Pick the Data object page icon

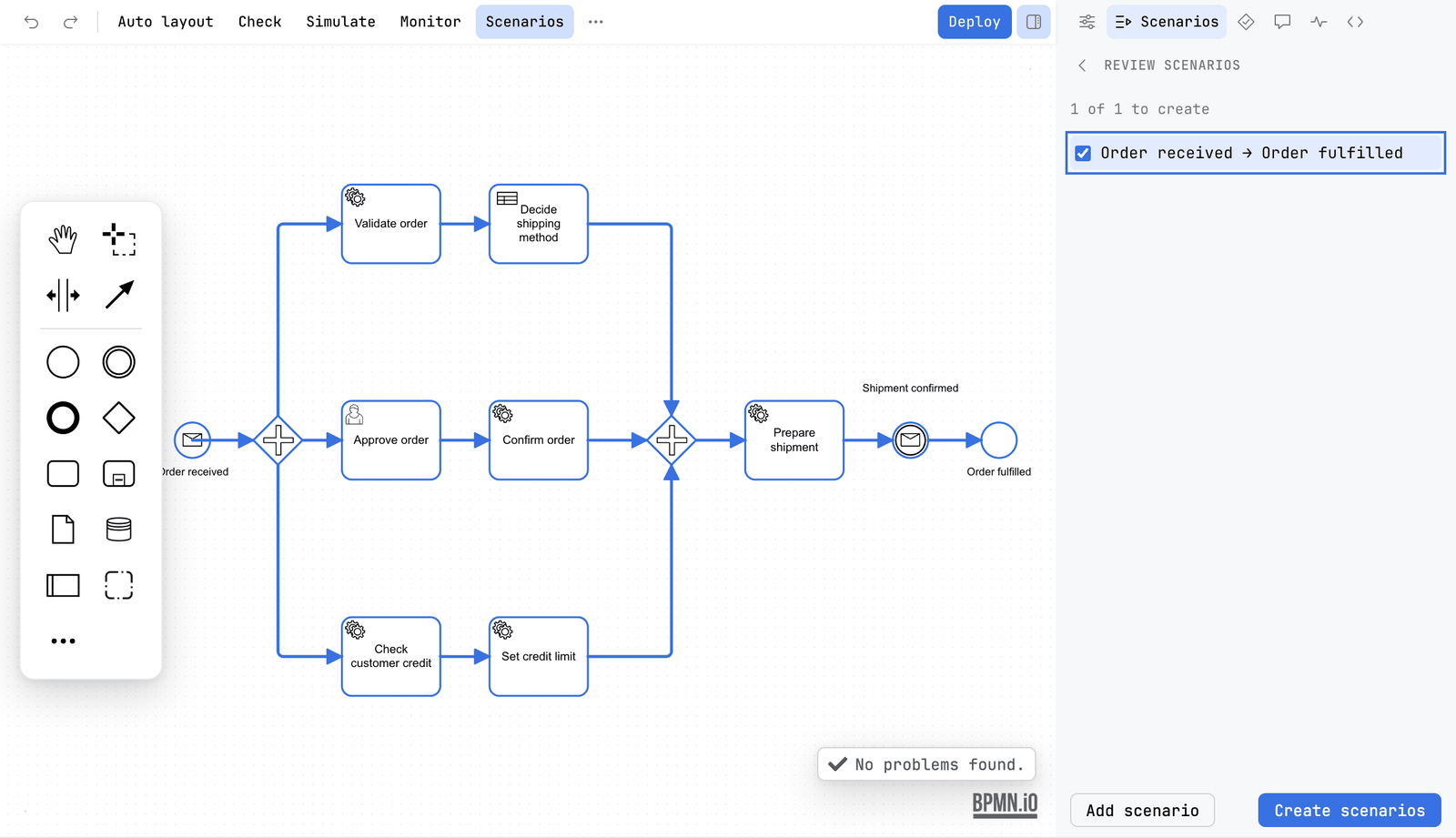coord(63,529)
